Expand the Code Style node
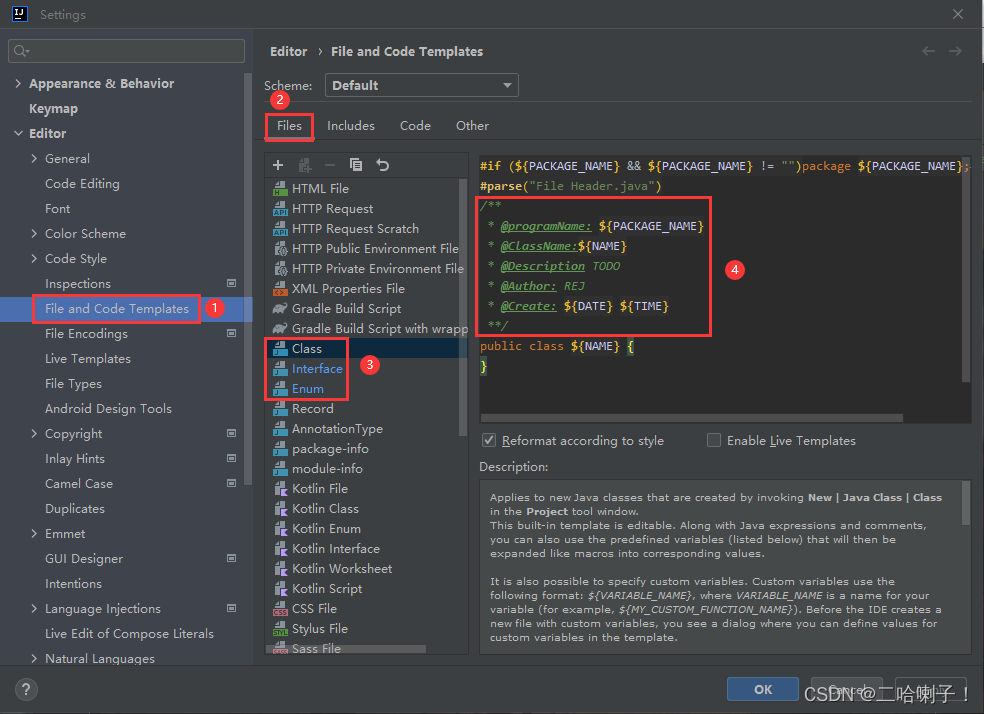The width and height of the screenshot is (984, 714). coord(34,258)
